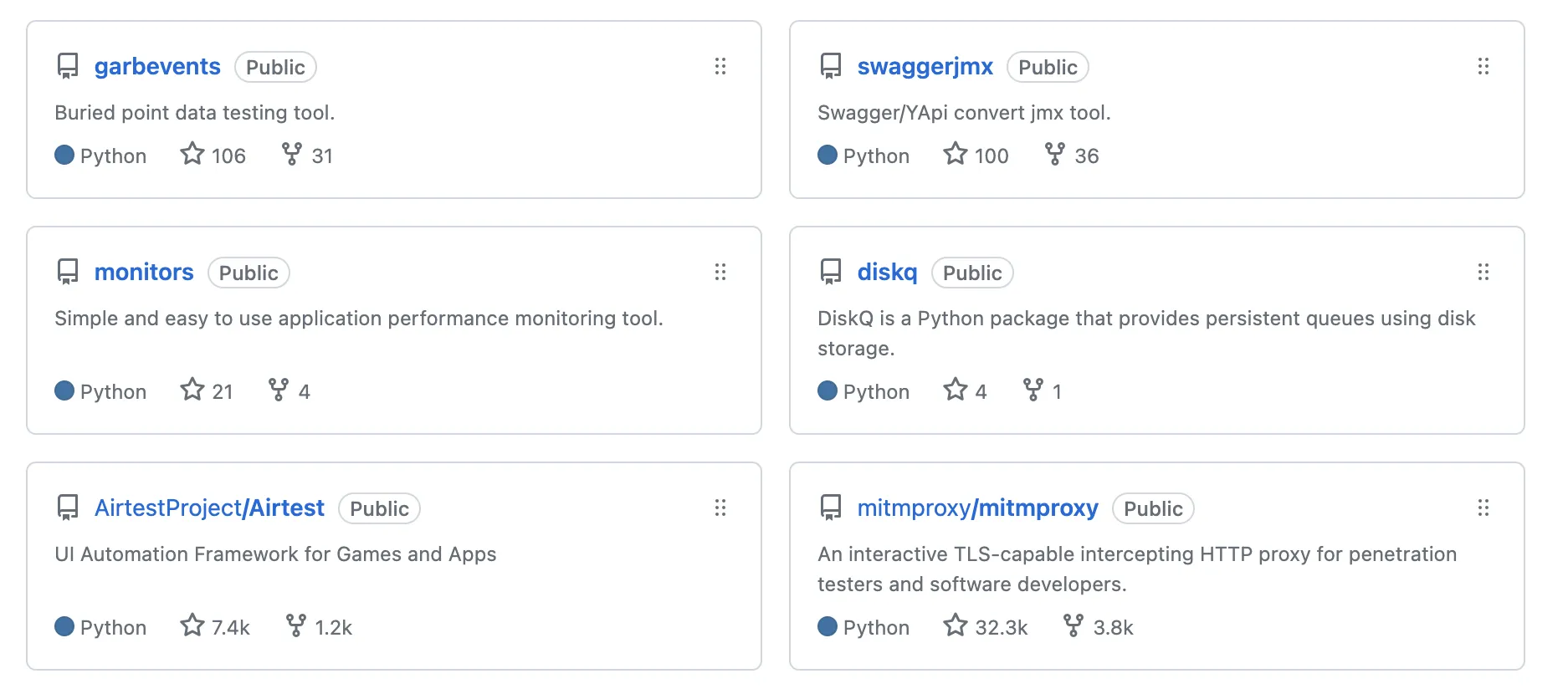View forks of Airtest showing 1.2k
The image size is (1568, 694).
point(319,626)
